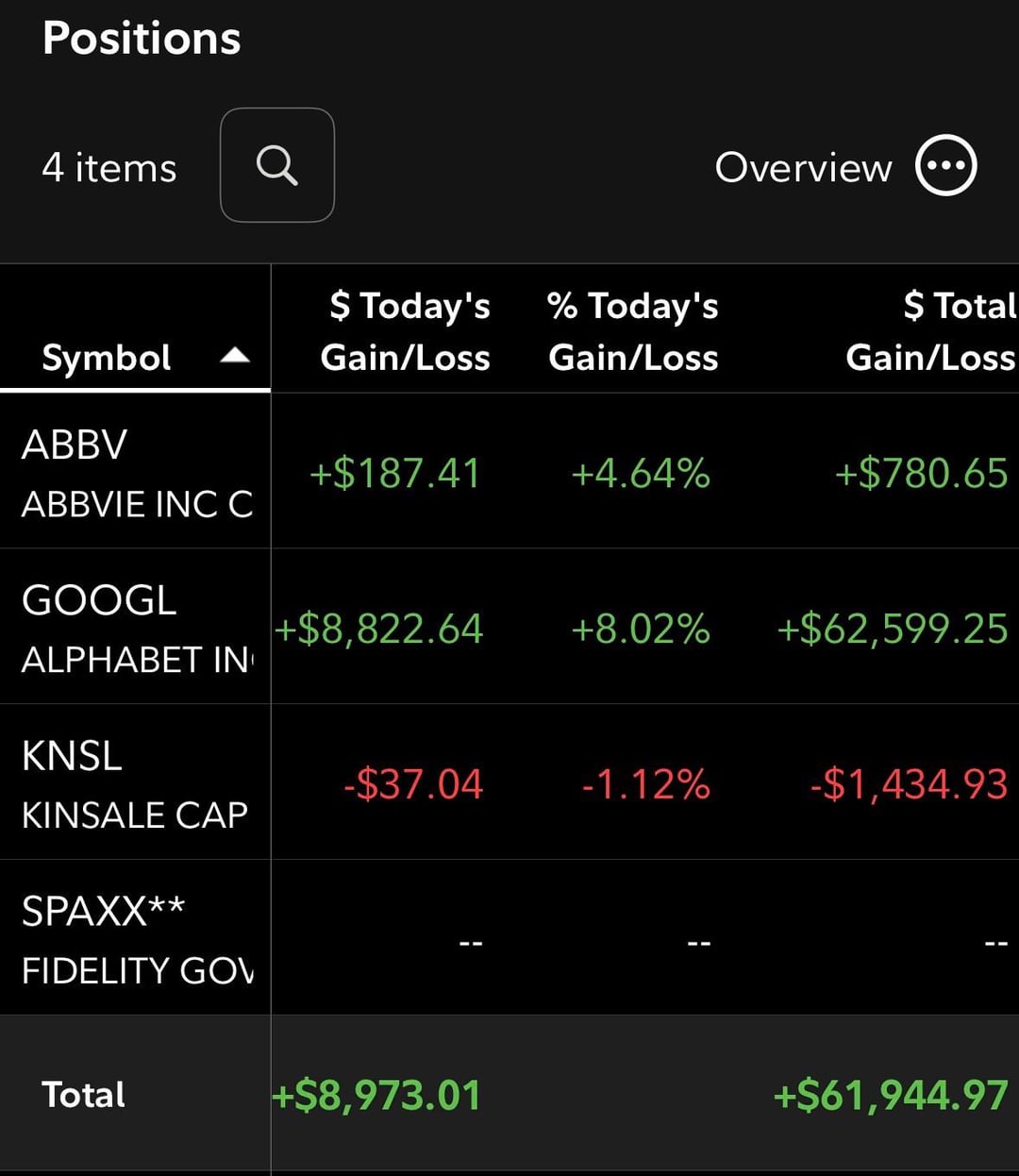Screen dimensions: 1019x1176
Task: Sort by % Today's Gain/Loss column
Action: (x=633, y=331)
